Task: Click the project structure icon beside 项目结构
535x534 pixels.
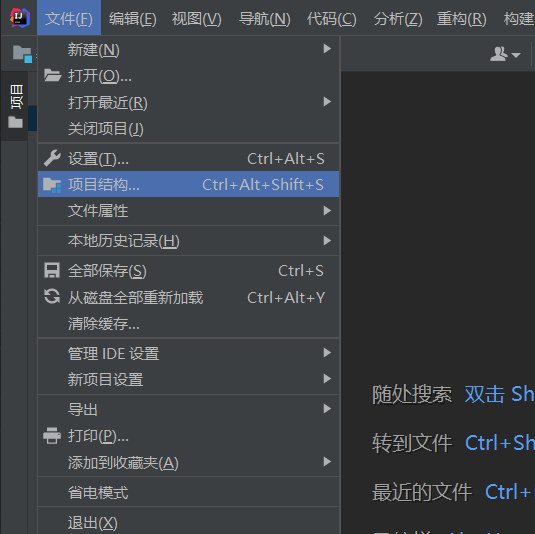Action: click(52, 185)
